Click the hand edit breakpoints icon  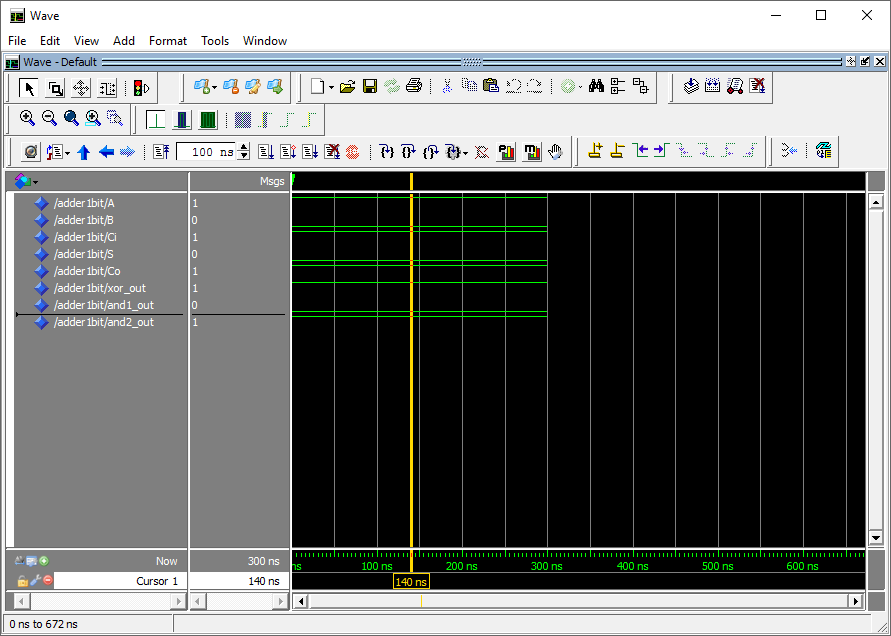[x=555, y=152]
